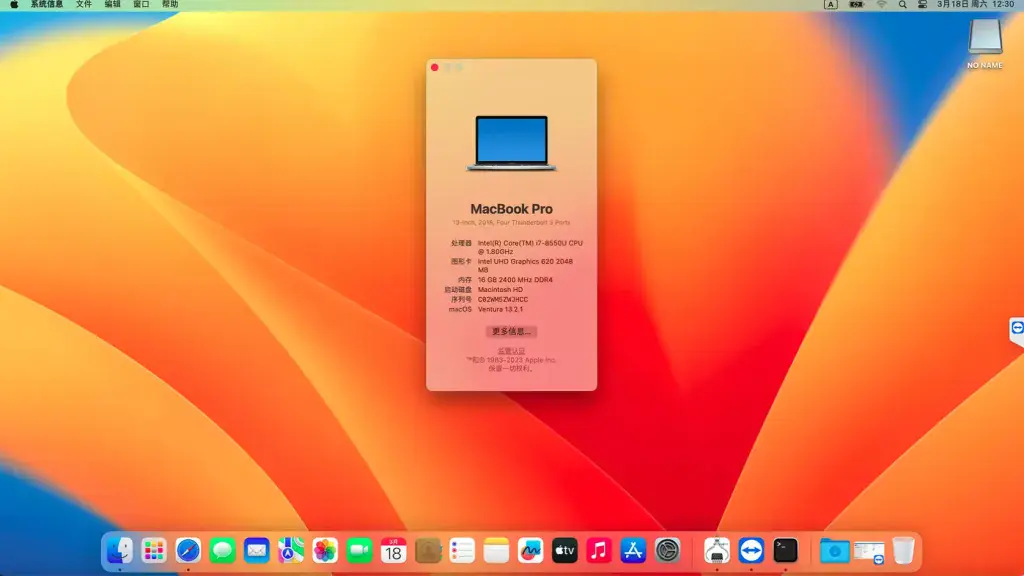The image size is (1024, 576).
Task: Launch Terminal from the Dock
Action: click(786, 551)
